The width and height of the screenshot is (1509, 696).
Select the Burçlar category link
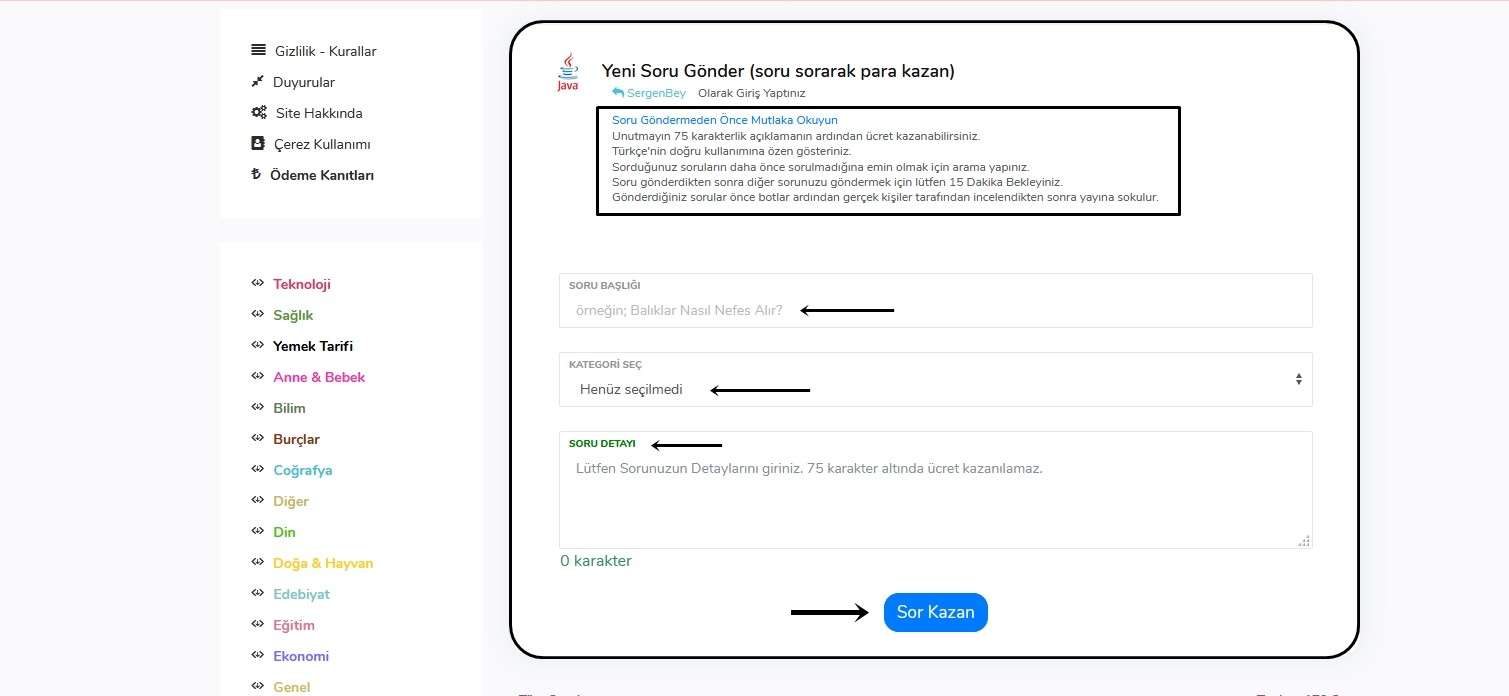tap(296, 439)
